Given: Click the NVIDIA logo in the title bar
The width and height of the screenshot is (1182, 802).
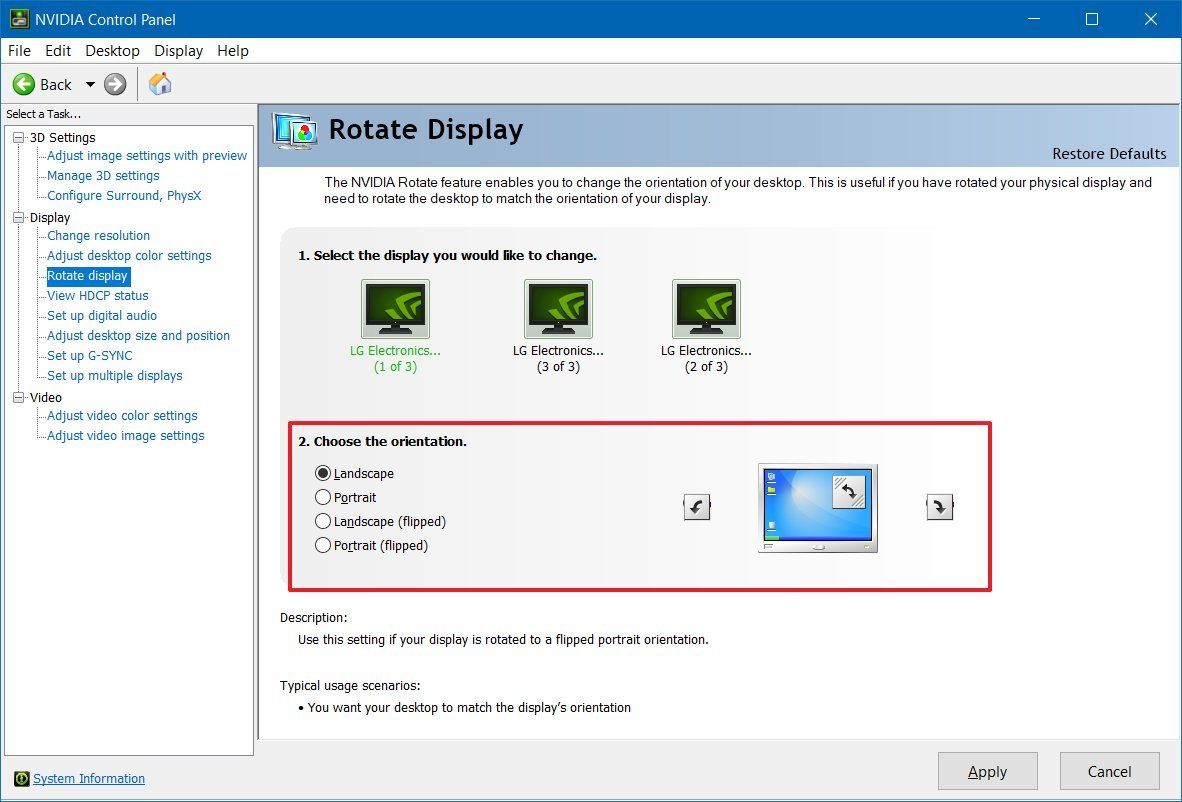Looking at the screenshot, I should point(18,18).
